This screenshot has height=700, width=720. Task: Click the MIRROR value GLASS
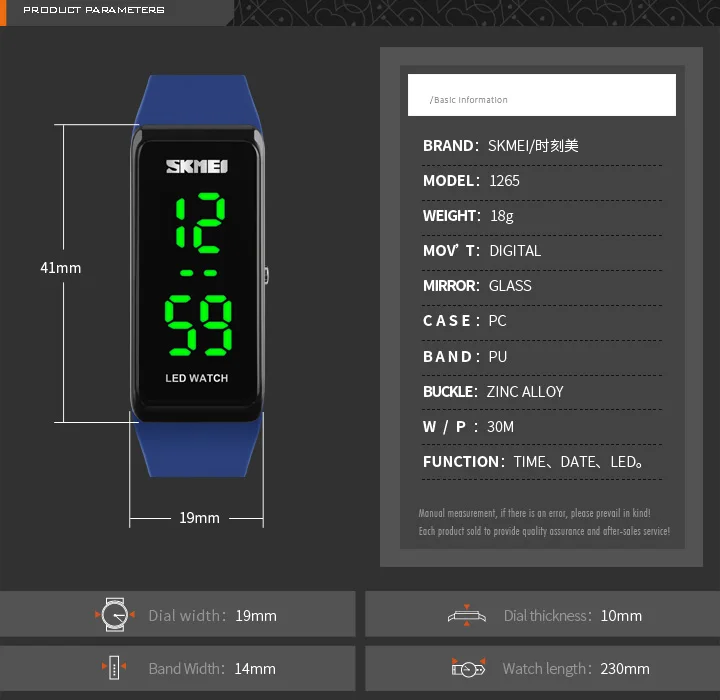510,286
